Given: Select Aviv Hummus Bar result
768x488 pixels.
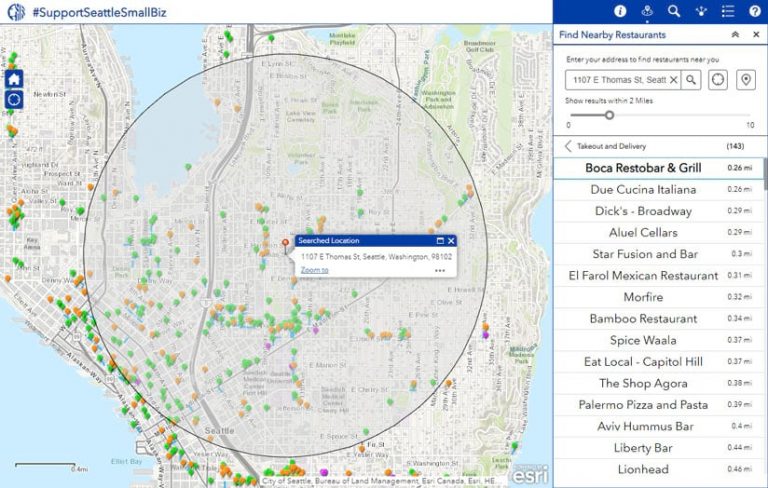Looking at the screenshot, I should (658, 427).
